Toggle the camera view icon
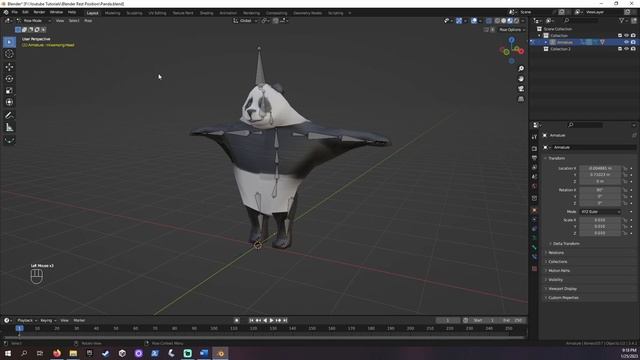640x360 pixels. pos(521,89)
